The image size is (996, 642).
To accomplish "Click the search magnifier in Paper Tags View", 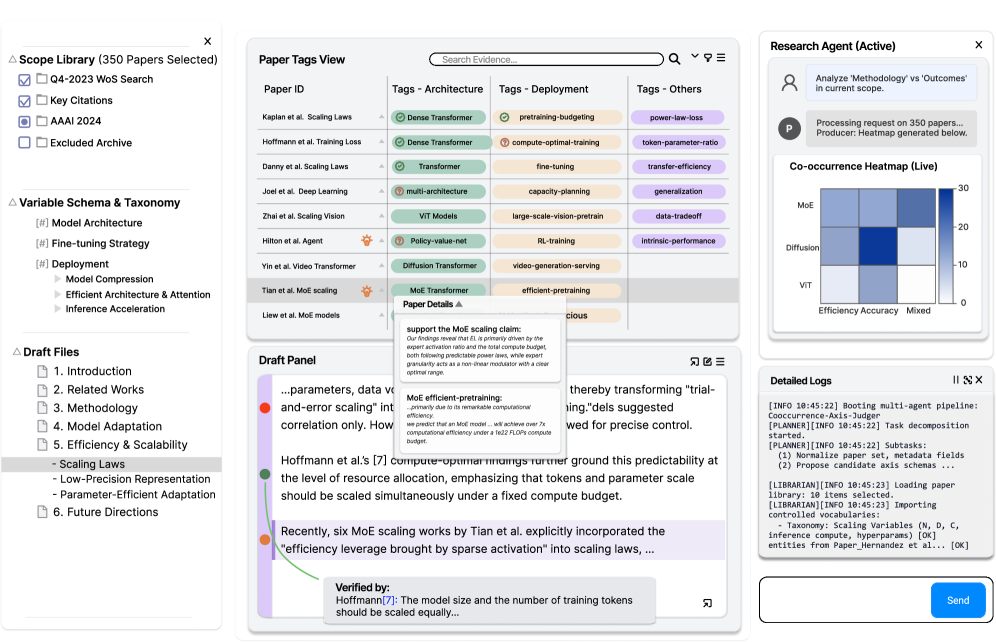I will [x=675, y=58].
